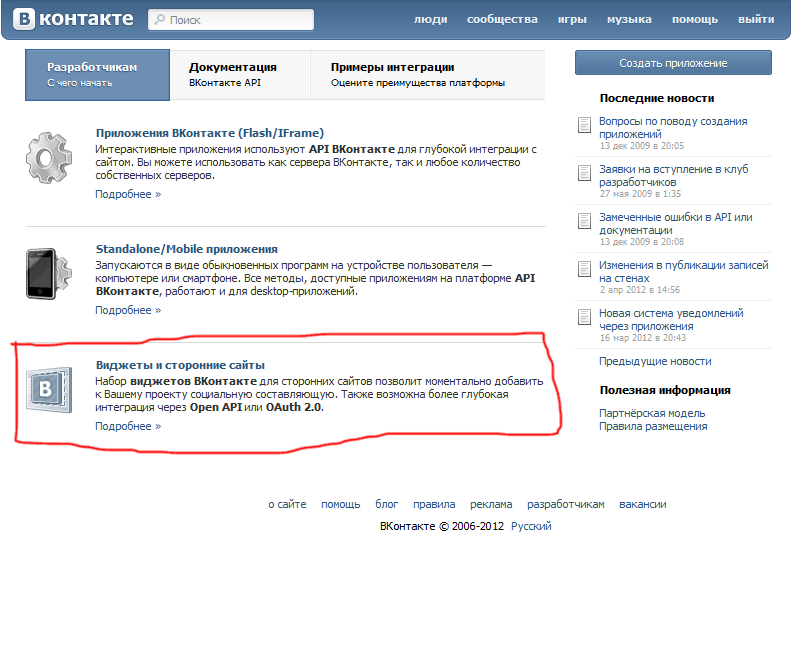
Task: Select the Разработчикам tab
Action: click(x=98, y=75)
